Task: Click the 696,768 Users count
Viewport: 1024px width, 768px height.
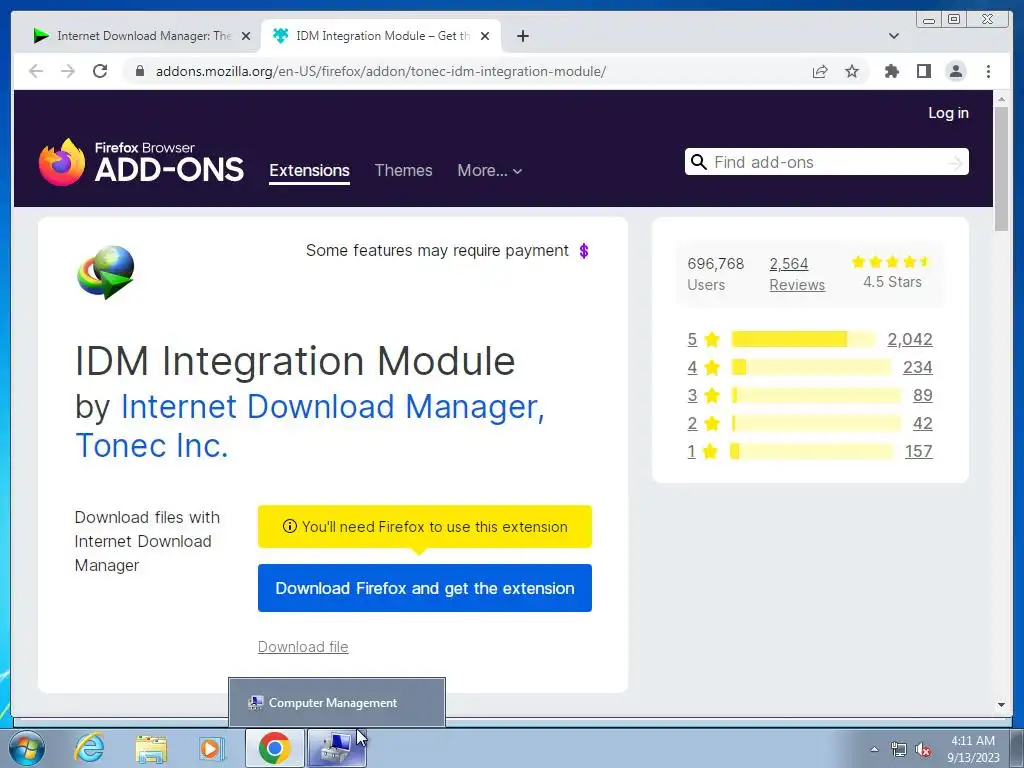Action: coord(716,274)
